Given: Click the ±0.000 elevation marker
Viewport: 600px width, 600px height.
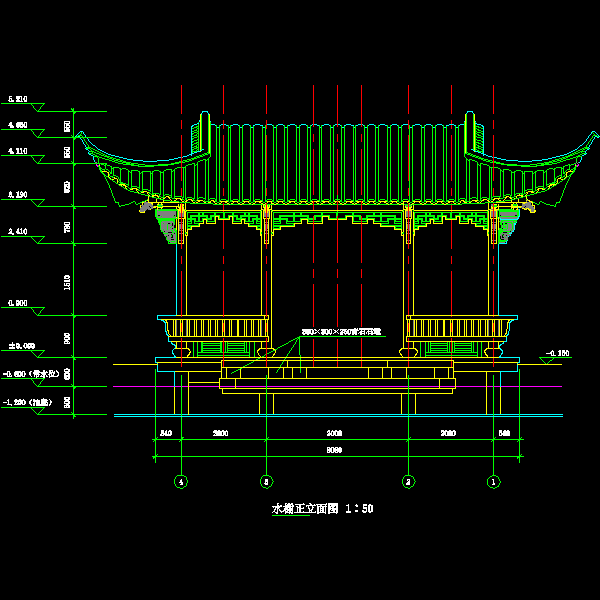Looking at the screenshot, I should [x=22, y=345].
